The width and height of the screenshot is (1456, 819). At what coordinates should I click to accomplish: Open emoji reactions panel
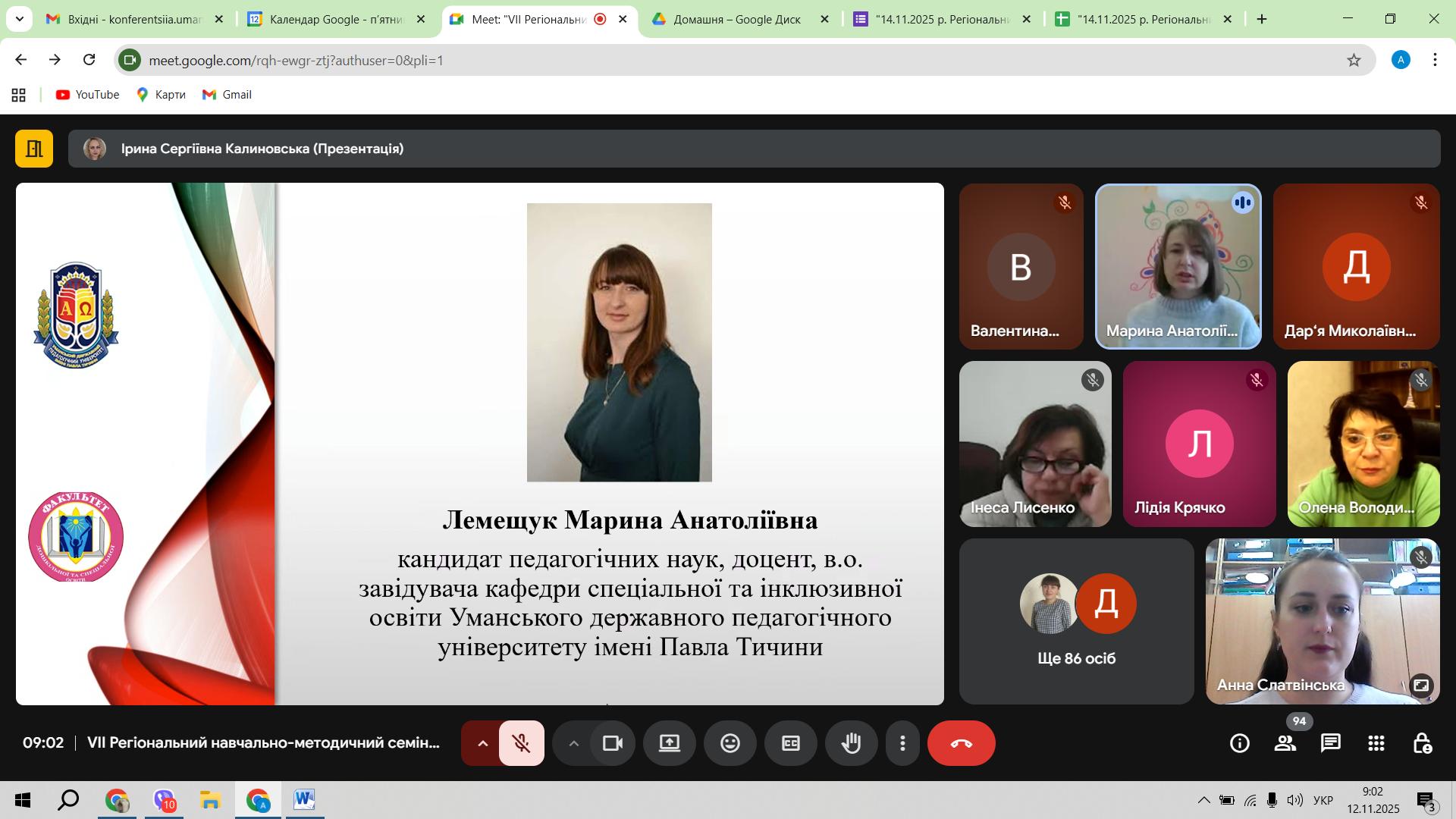(x=730, y=743)
